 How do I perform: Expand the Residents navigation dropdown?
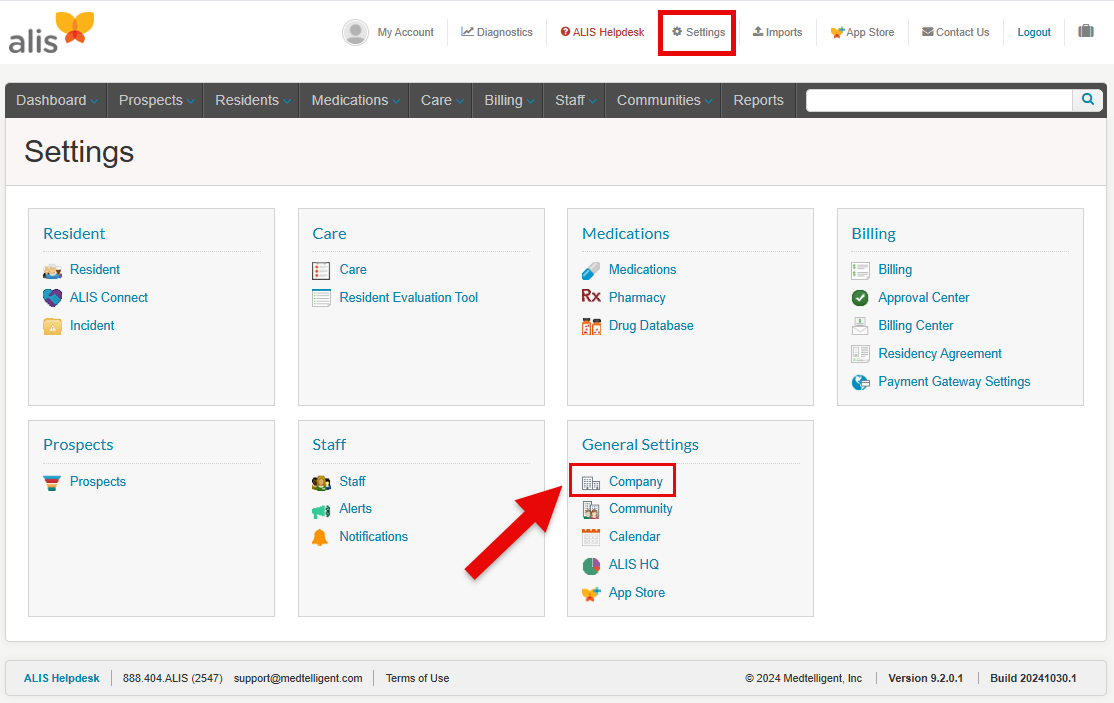click(x=252, y=100)
